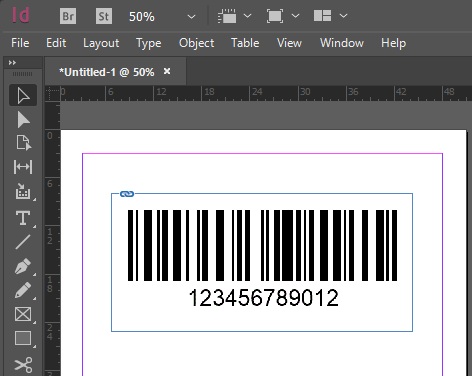Click the vertical ruler at mark 6
Viewport: 472px width, 376px height.
click(x=50, y=183)
